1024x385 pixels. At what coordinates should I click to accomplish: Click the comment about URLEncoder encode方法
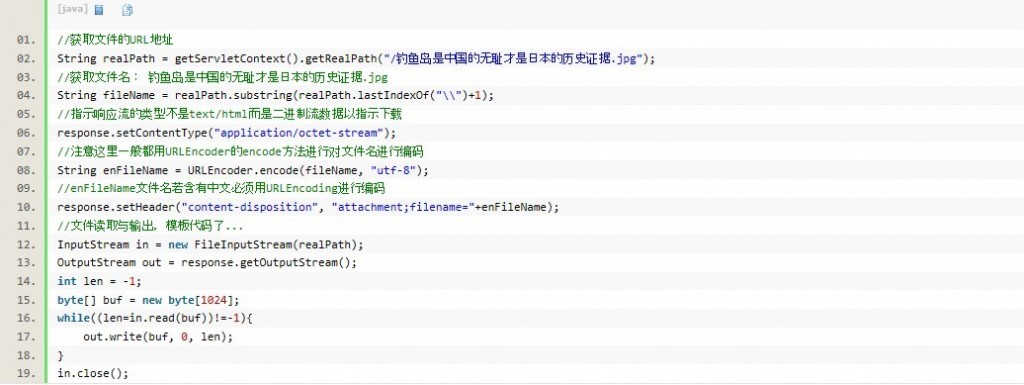(240, 152)
